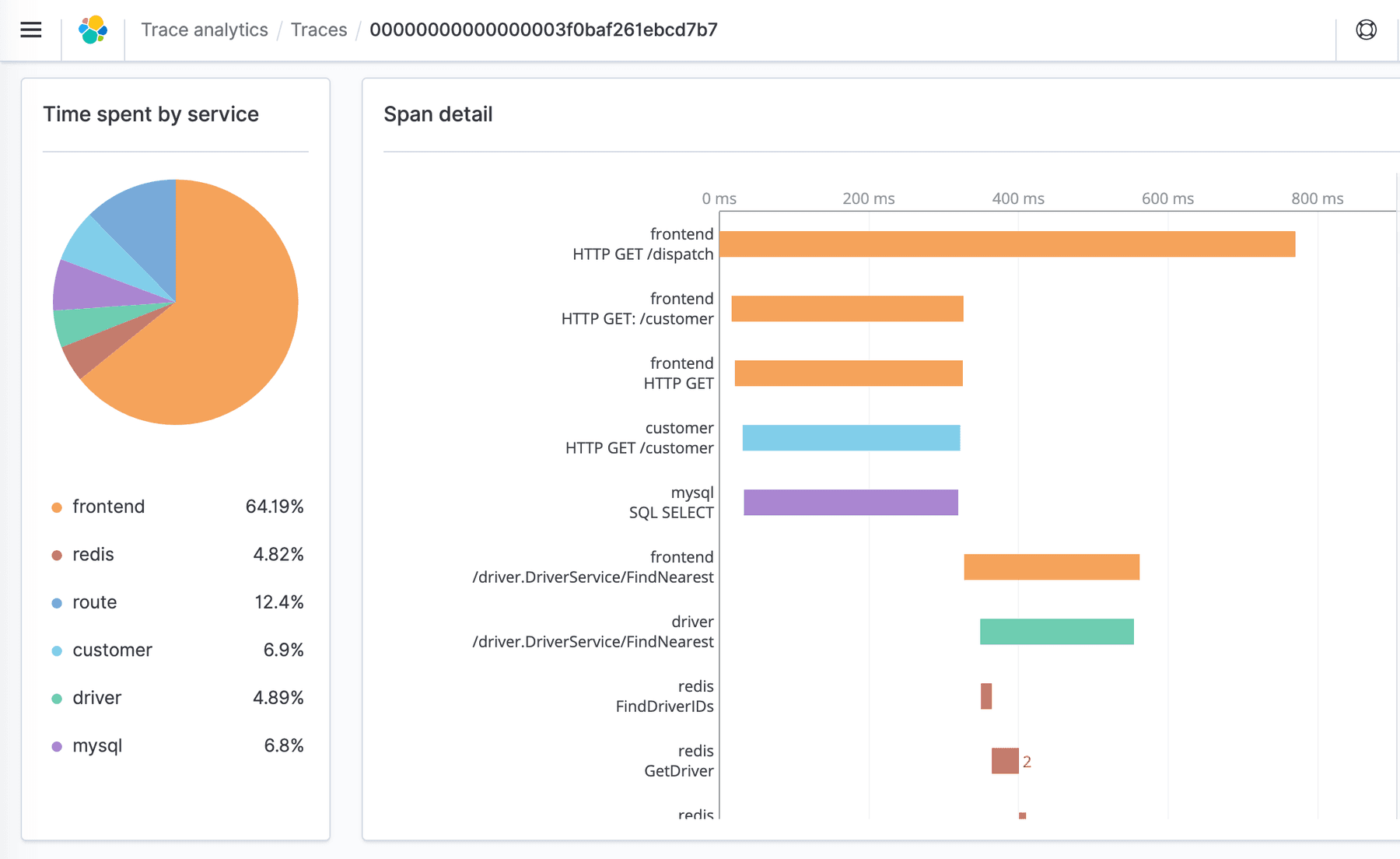1400x859 pixels.
Task: Select the driver FindNearest span bar
Action: click(1056, 631)
